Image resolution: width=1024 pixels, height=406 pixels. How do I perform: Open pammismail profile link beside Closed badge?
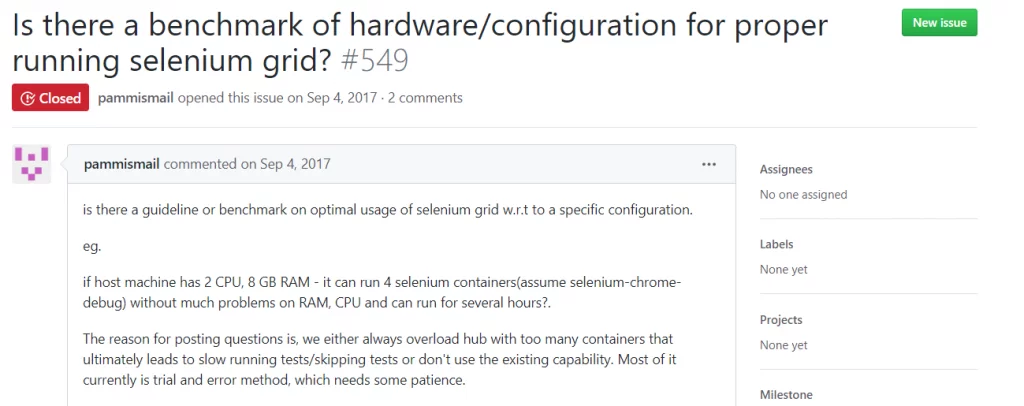136,98
